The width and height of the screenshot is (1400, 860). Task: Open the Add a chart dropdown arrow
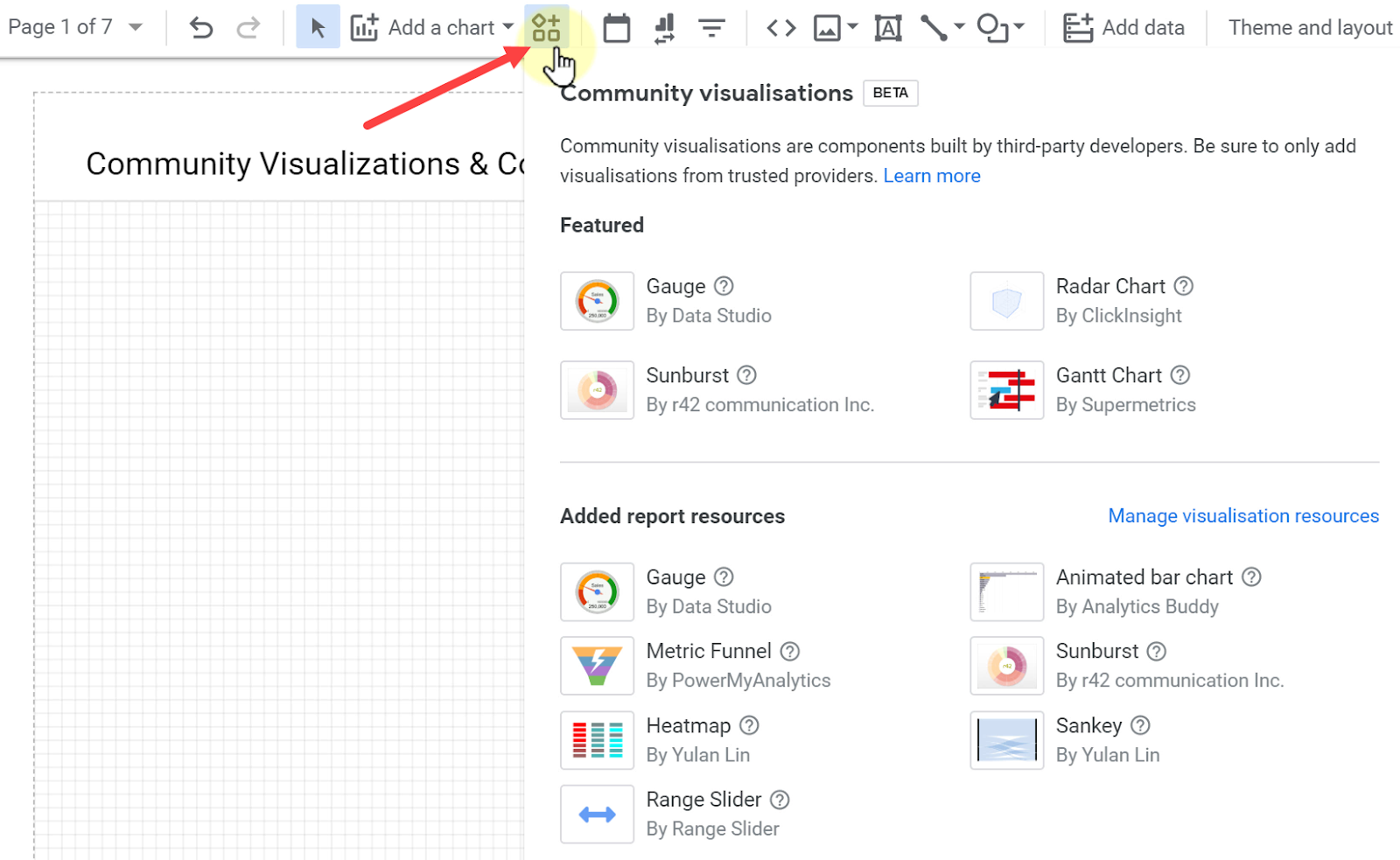(508, 27)
